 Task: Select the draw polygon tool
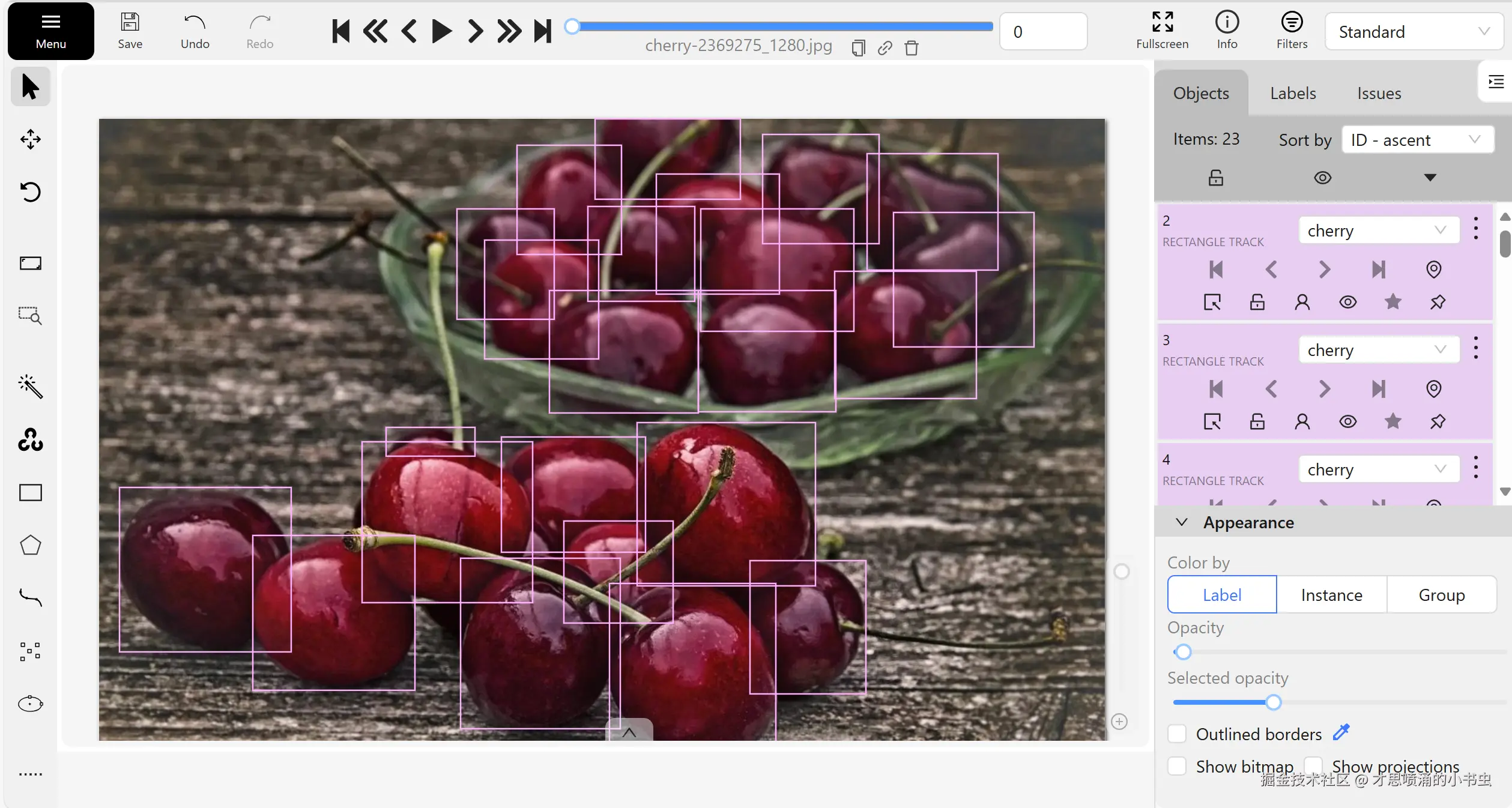[x=30, y=545]
